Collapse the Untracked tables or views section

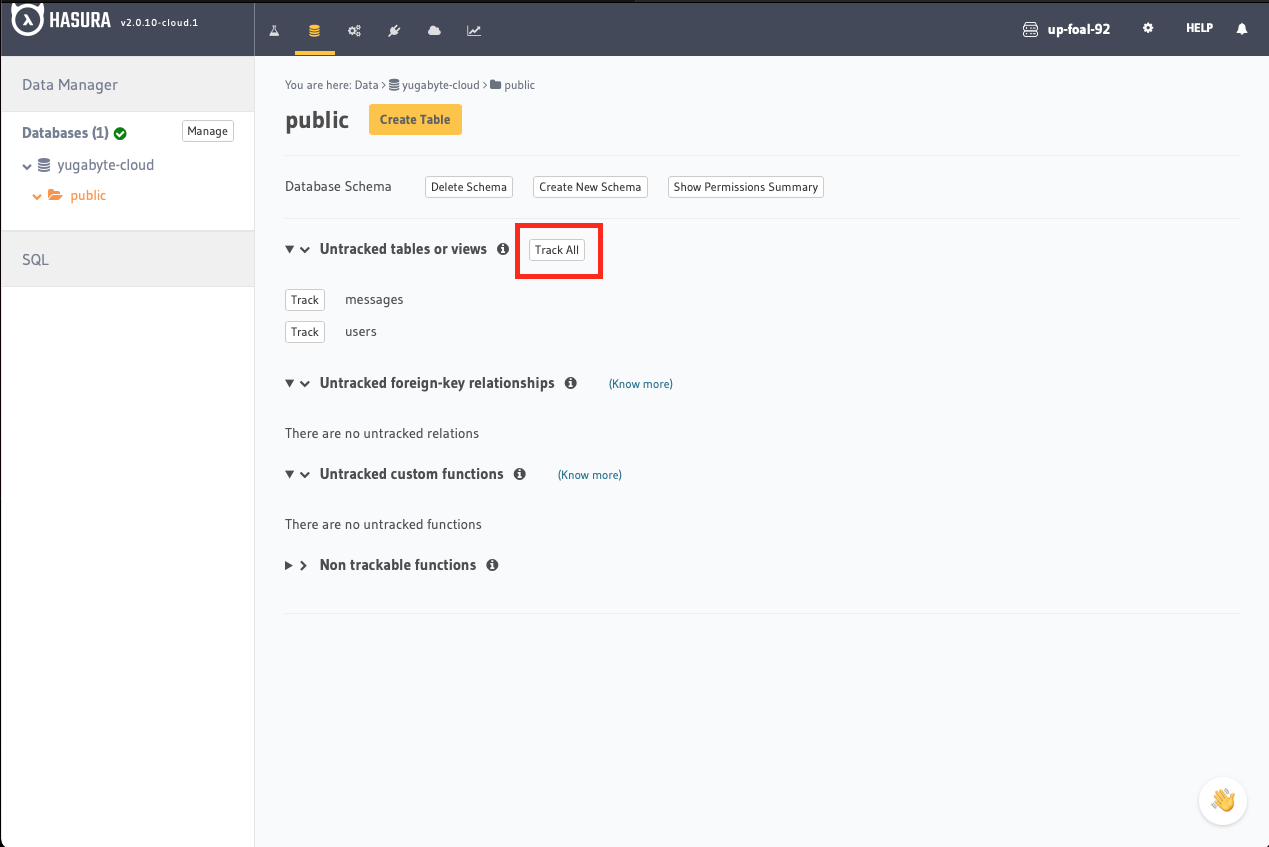coord(291,248)
